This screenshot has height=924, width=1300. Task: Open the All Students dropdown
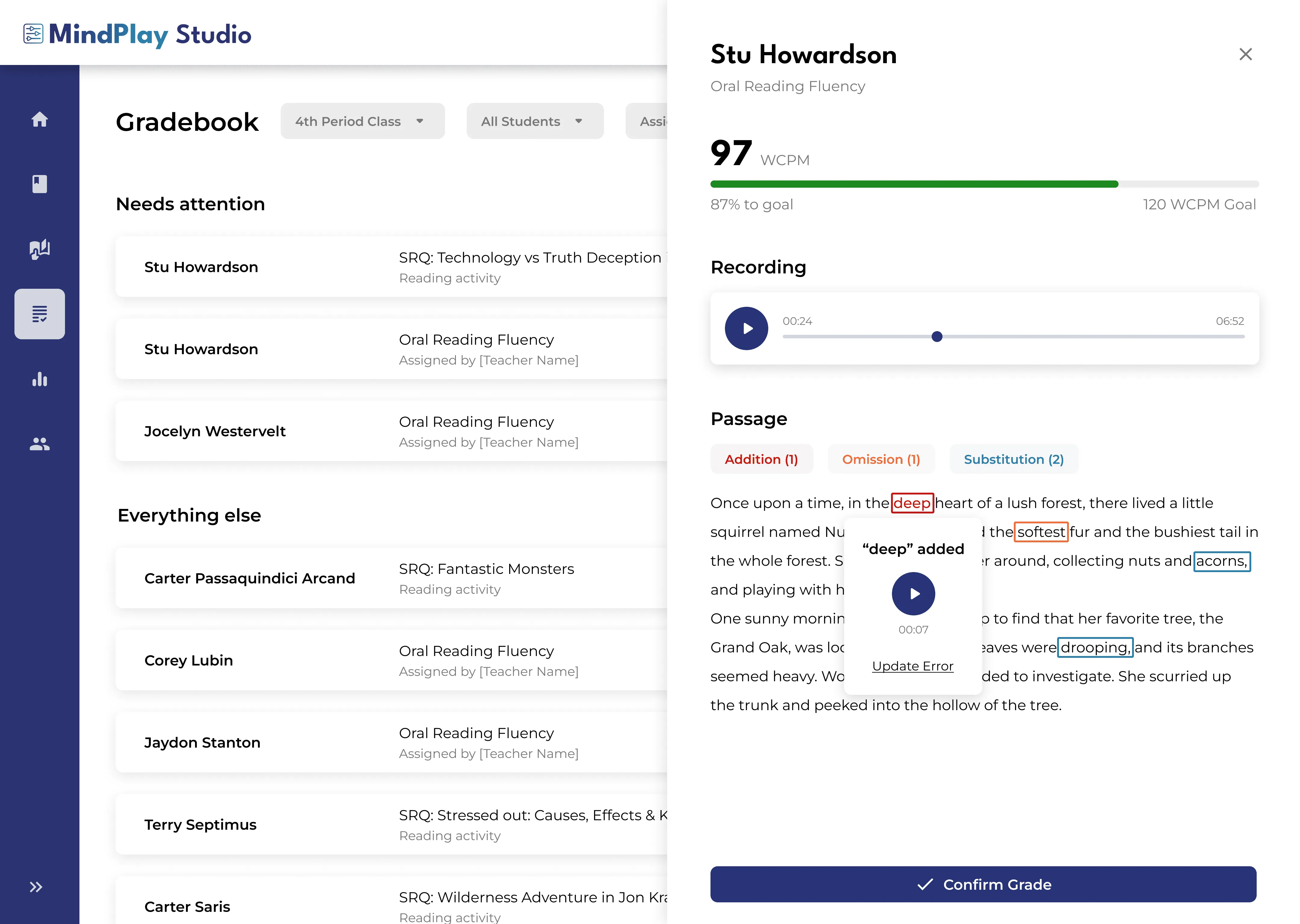coord(534,121)
